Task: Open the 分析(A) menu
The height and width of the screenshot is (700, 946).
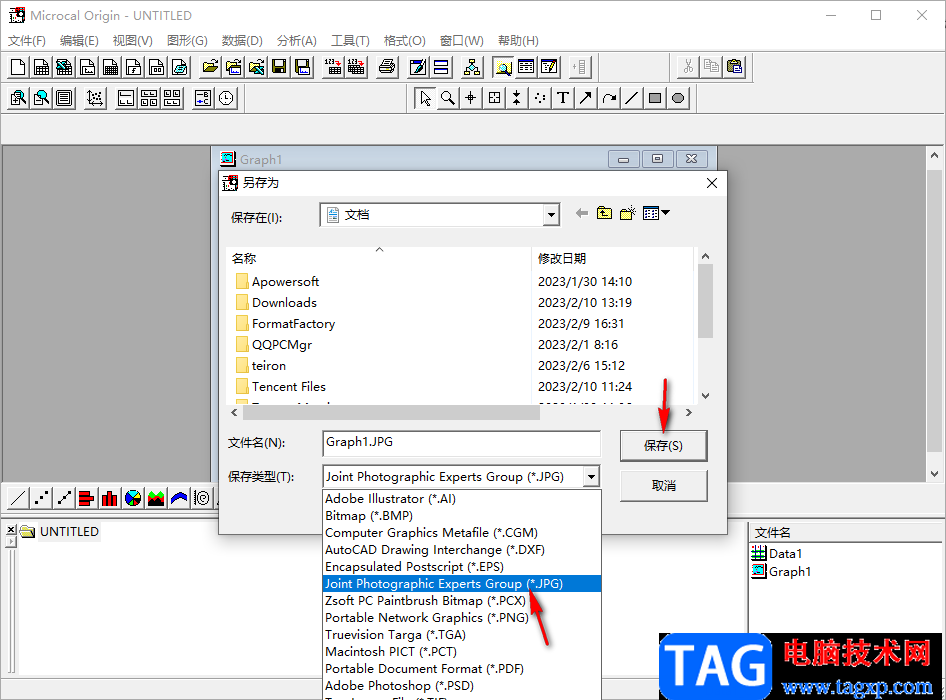Action: point(296,40)
